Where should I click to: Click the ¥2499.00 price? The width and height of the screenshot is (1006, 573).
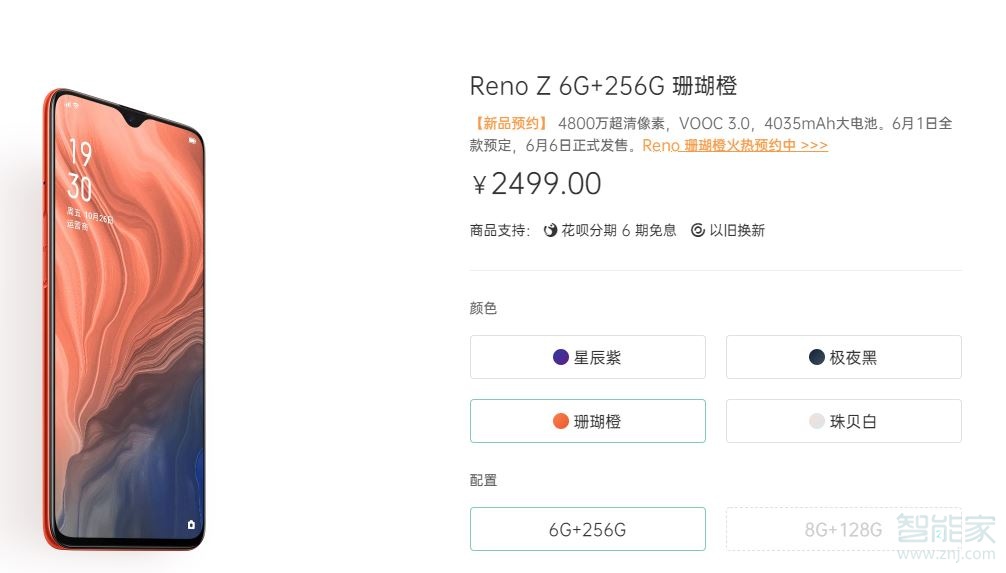(x=536, y=184)
